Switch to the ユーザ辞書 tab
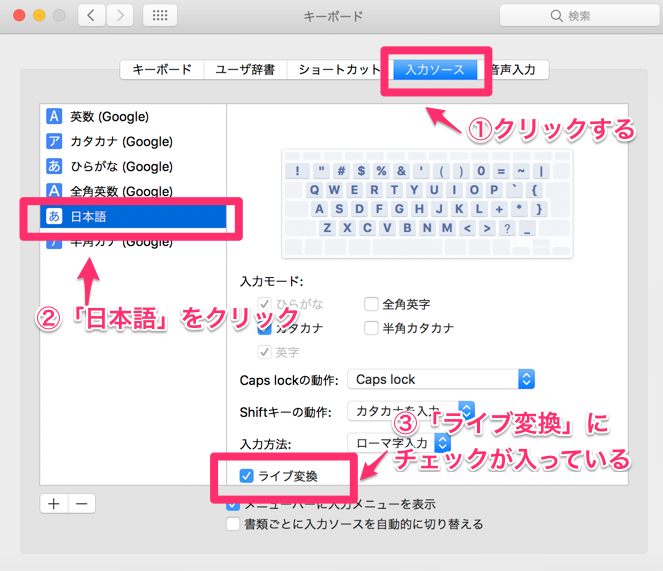Image resolution: width=663 pixels, height=571 pixels. coord(244,70)
